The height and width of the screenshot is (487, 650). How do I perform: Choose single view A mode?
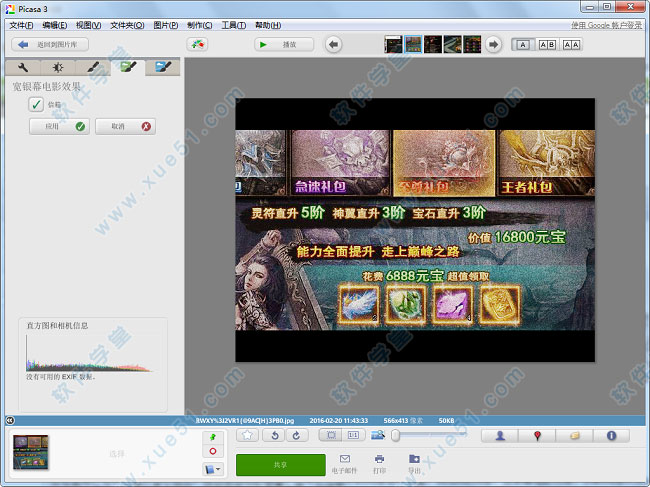click(x=523, y=45)
